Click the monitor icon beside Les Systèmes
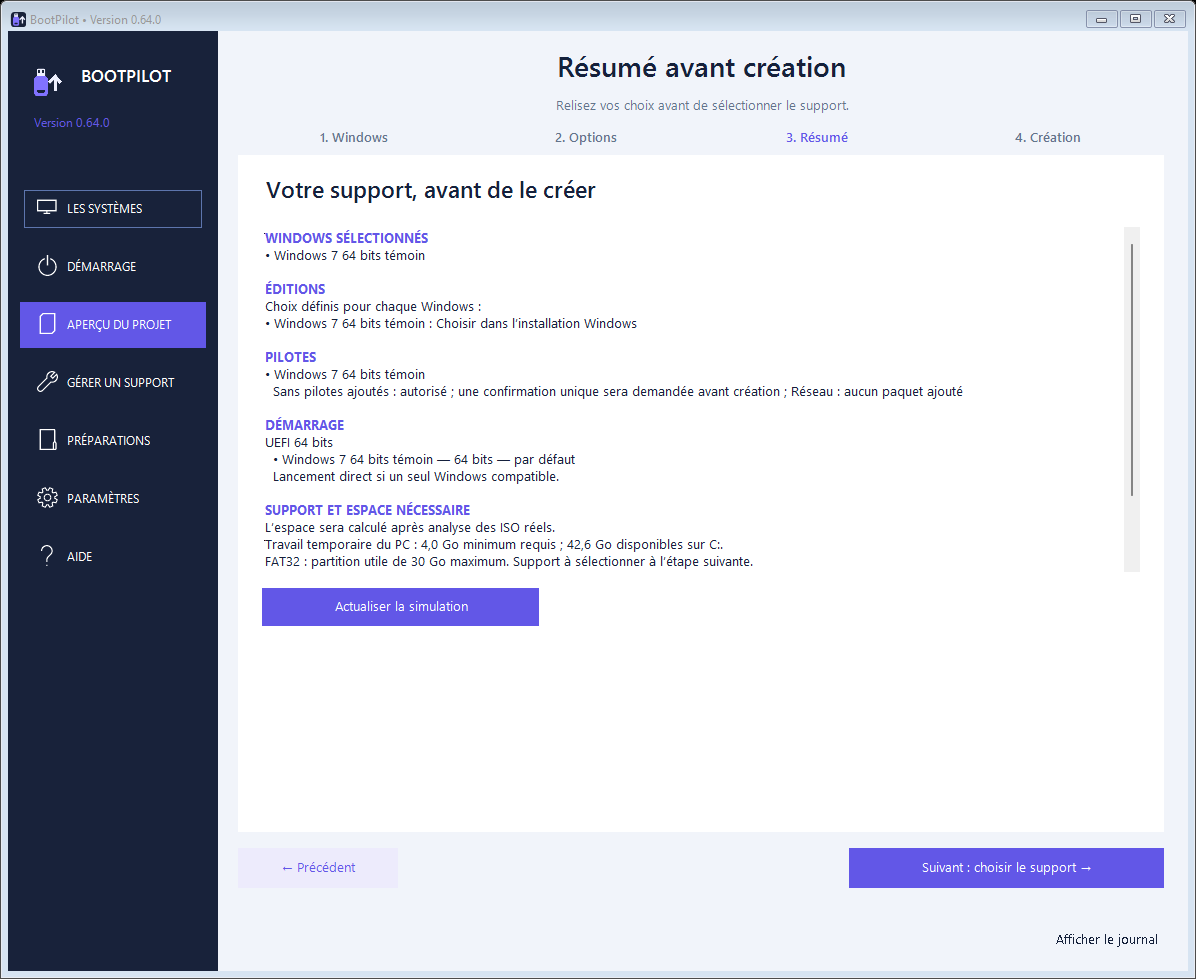1196x979 pixels. tap(47, 208)
